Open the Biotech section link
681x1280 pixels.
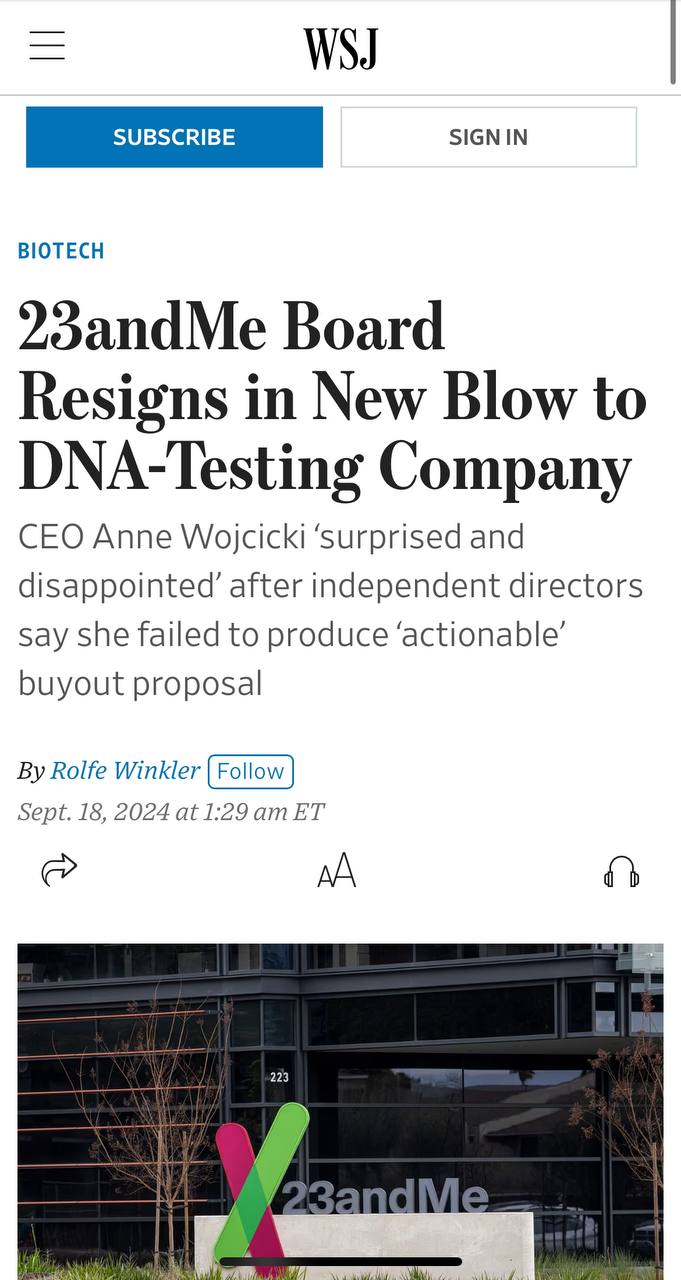pyautogui.click(x=61, y=251)
